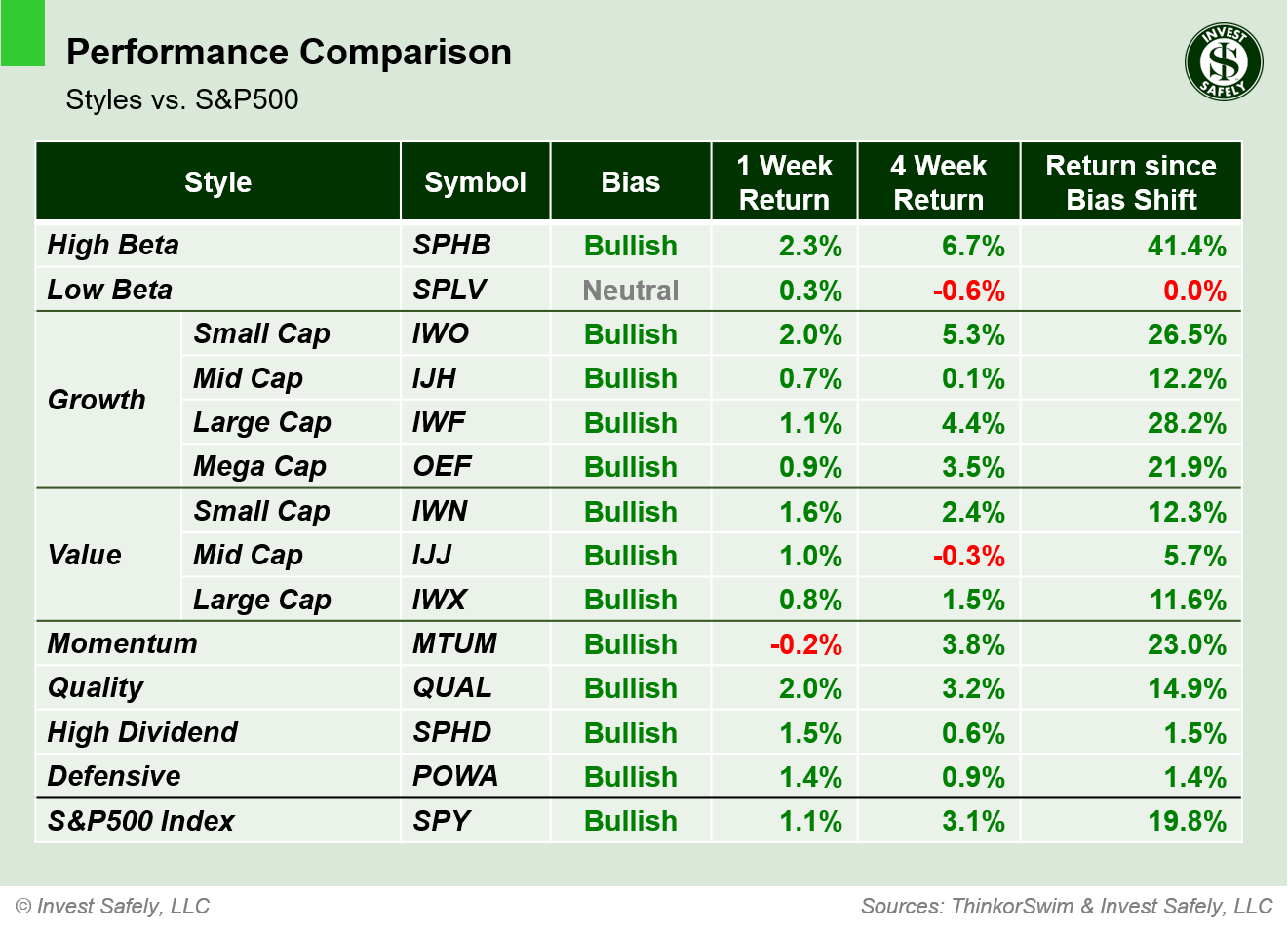The image size is (1288, 932).
Task: Select the Bias column header
Action: click(630, 182)
